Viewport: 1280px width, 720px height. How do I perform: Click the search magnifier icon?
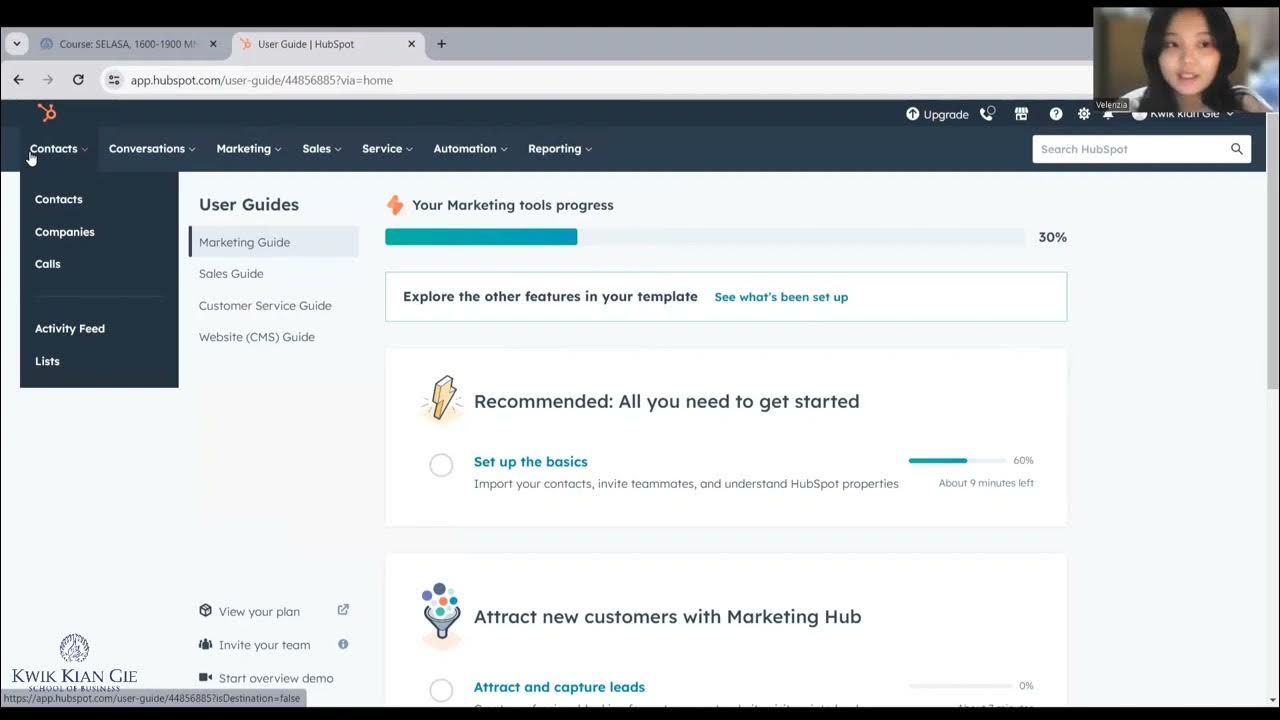click(x=1237, y=149)
